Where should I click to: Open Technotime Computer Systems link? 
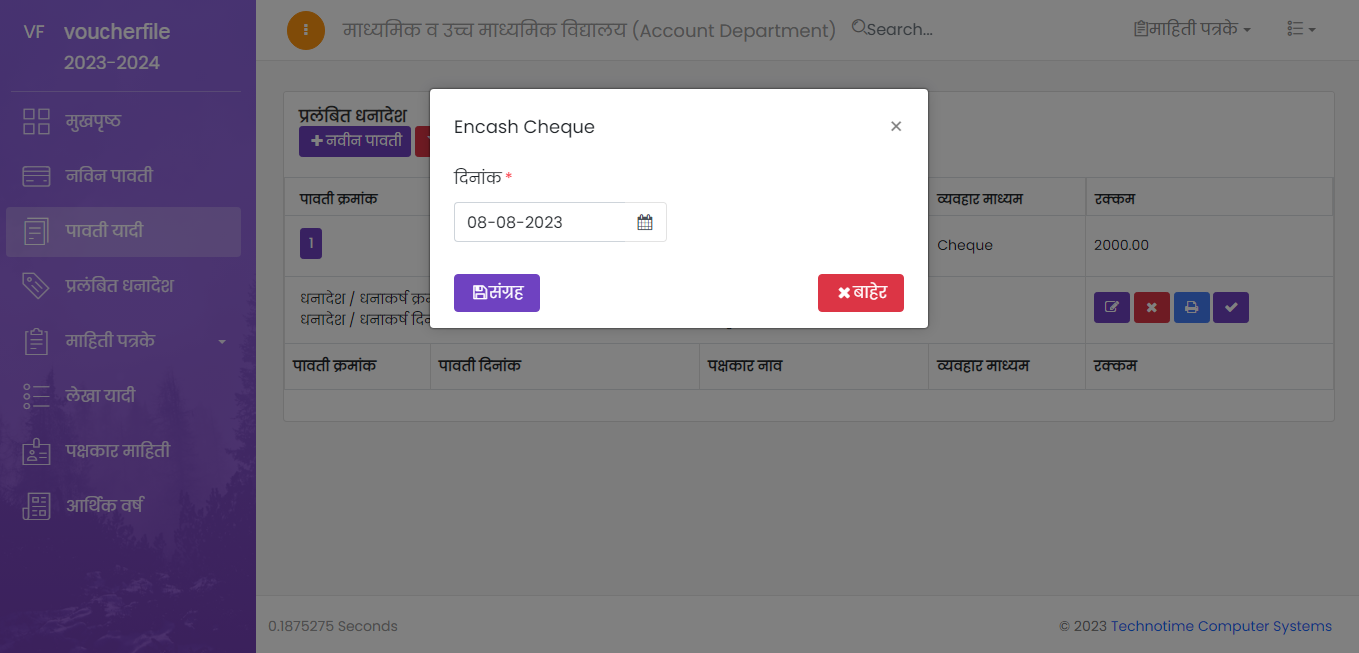1221,626
